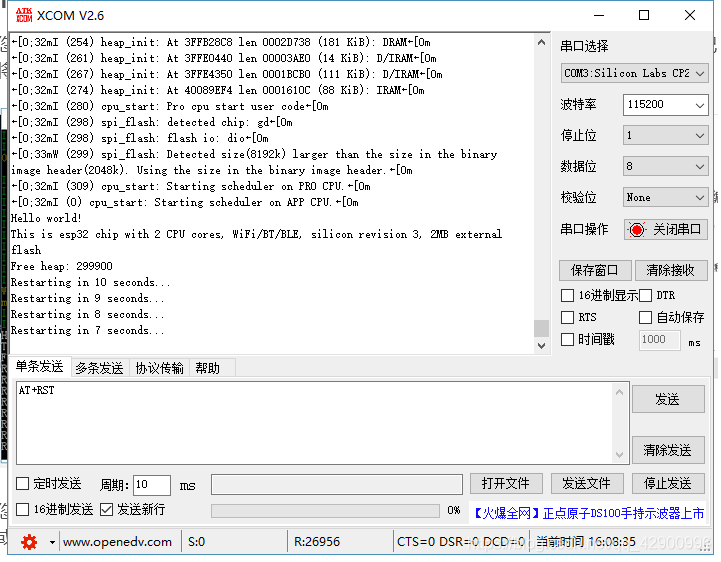Uncheck the 发送新行 send newline checkbox
This screenshot has height=562, width=721.
pyautogui.click(x=107, y=510)
